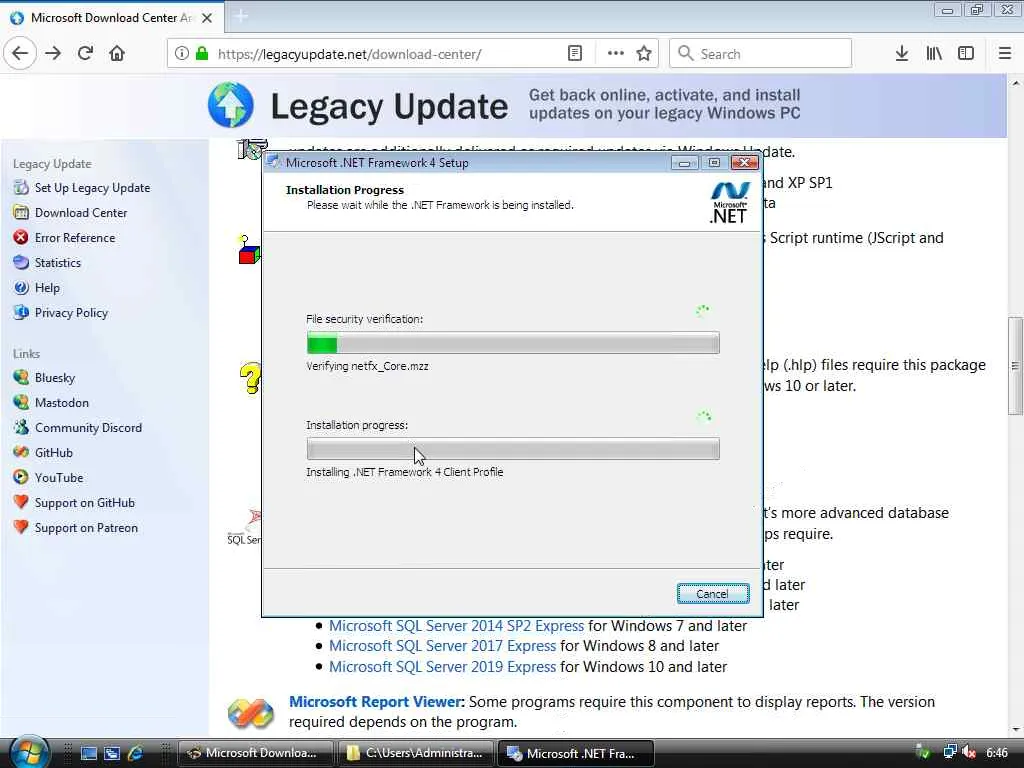This screenshot has width=1024, height=768.
Task: Reload the current page
Action: click(x=85, y=54)
